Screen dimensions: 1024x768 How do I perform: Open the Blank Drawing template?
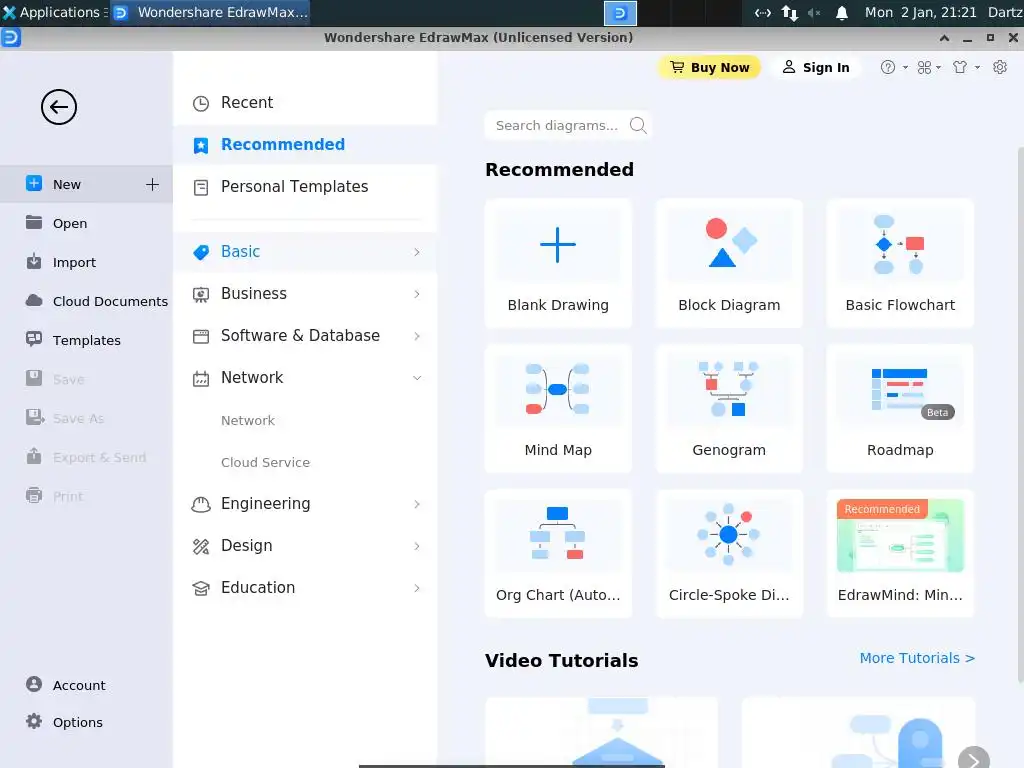pos(558,263)
